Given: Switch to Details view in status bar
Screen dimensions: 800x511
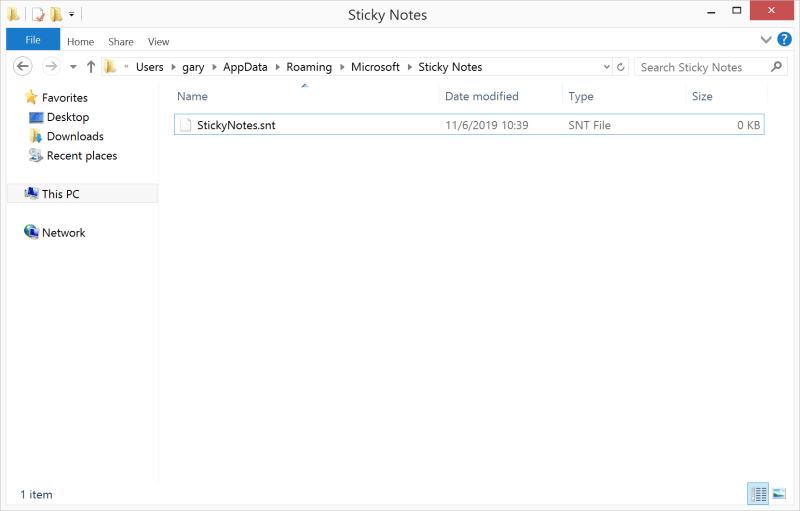Looking at the screenshot, I should point(758,494).
